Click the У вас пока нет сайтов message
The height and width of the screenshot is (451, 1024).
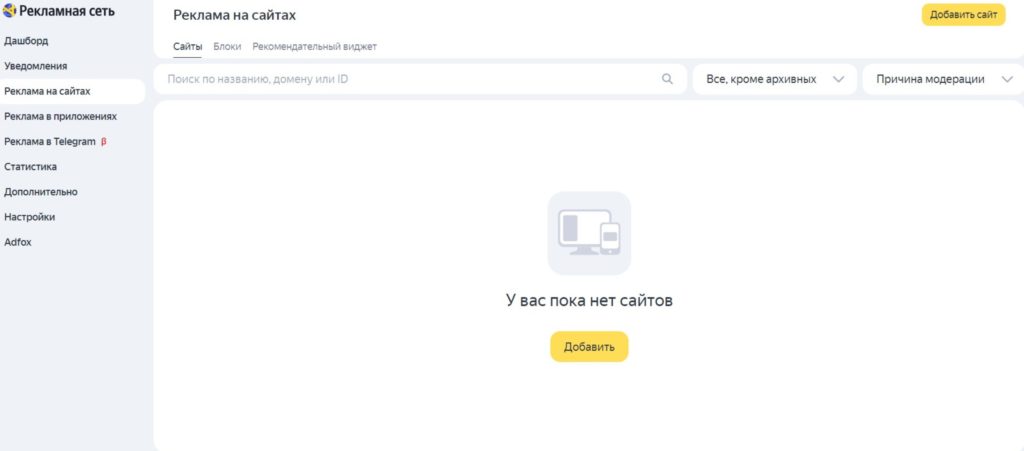coord(589,301)
